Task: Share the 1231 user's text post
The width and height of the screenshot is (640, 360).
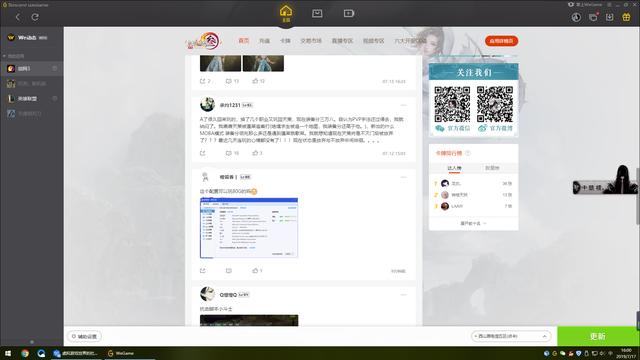Action: coord(203,153)
